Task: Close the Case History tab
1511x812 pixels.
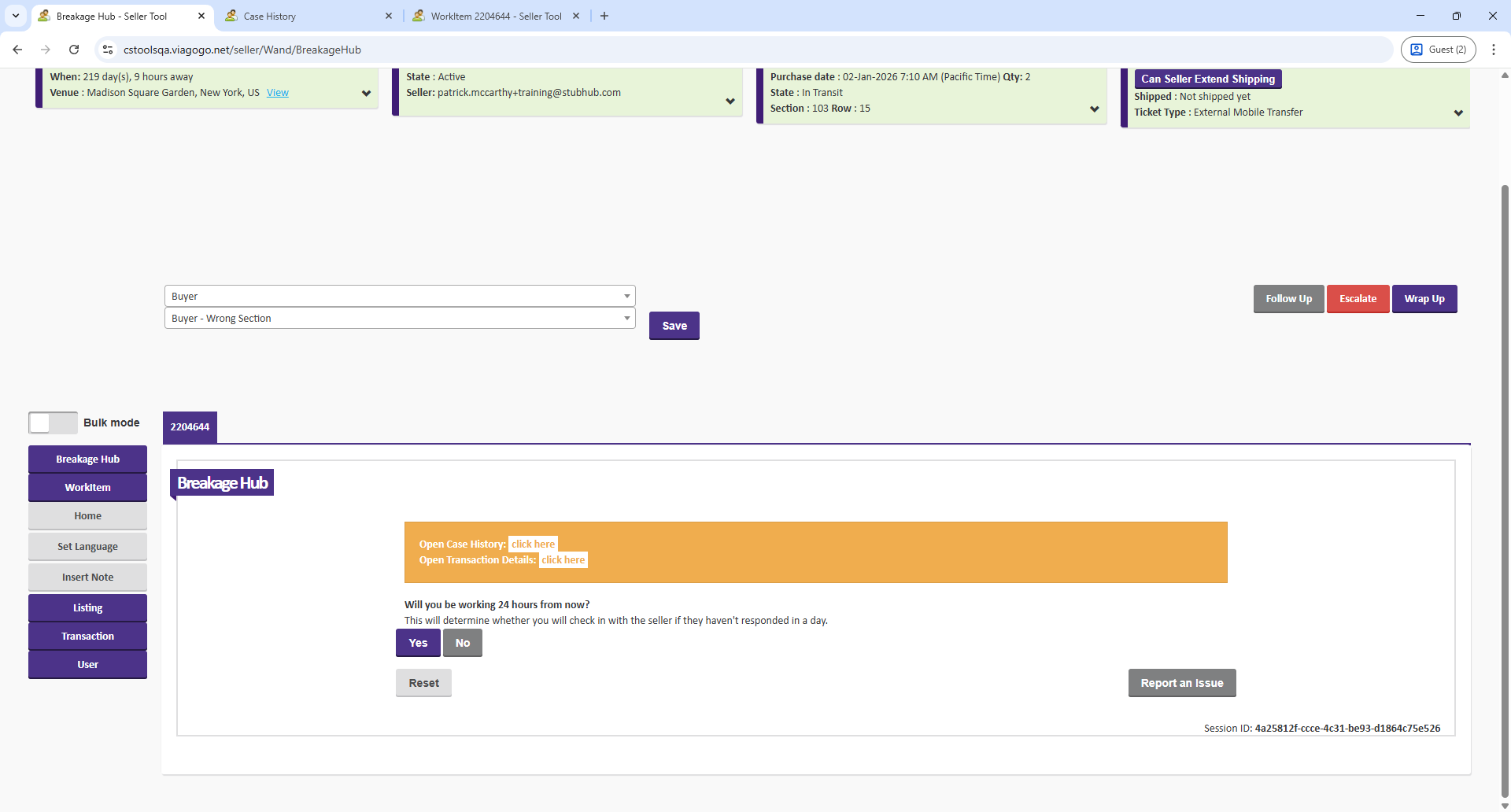Action: click(x=389, y=16)
